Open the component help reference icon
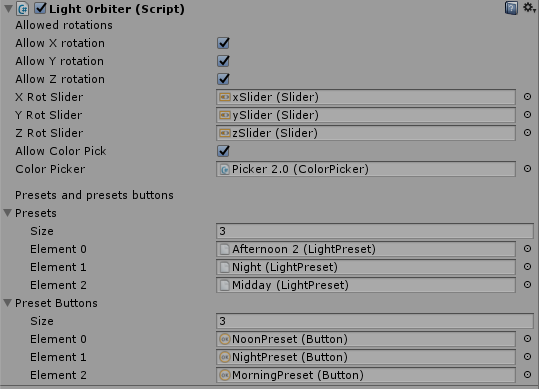Image resolution: width=539 pixels, height=389 pixels. (511, 8)
